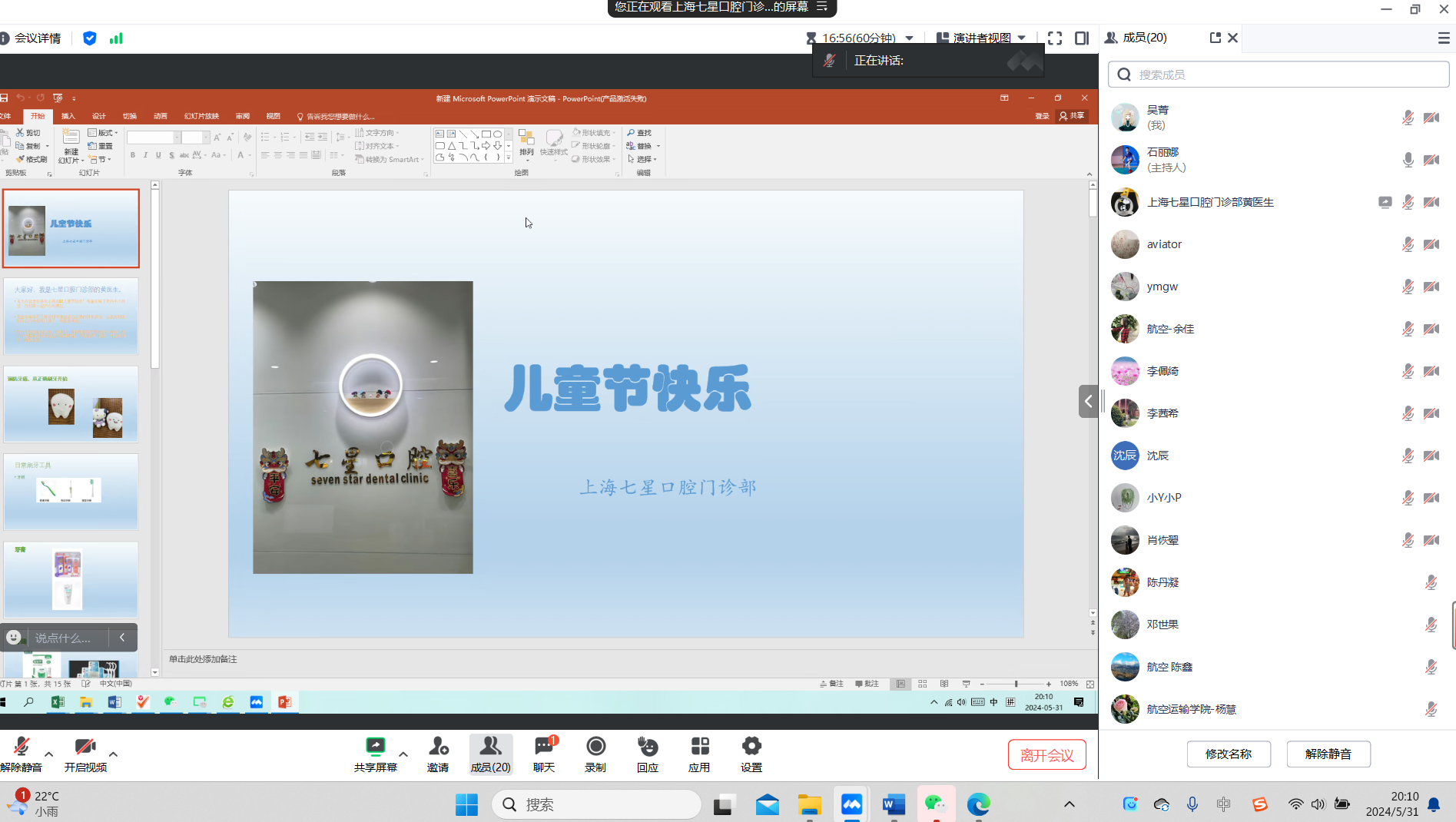The height and width of the screenshot is (822, 1456).
Task: Open meeting details
Action: [31, 38]
